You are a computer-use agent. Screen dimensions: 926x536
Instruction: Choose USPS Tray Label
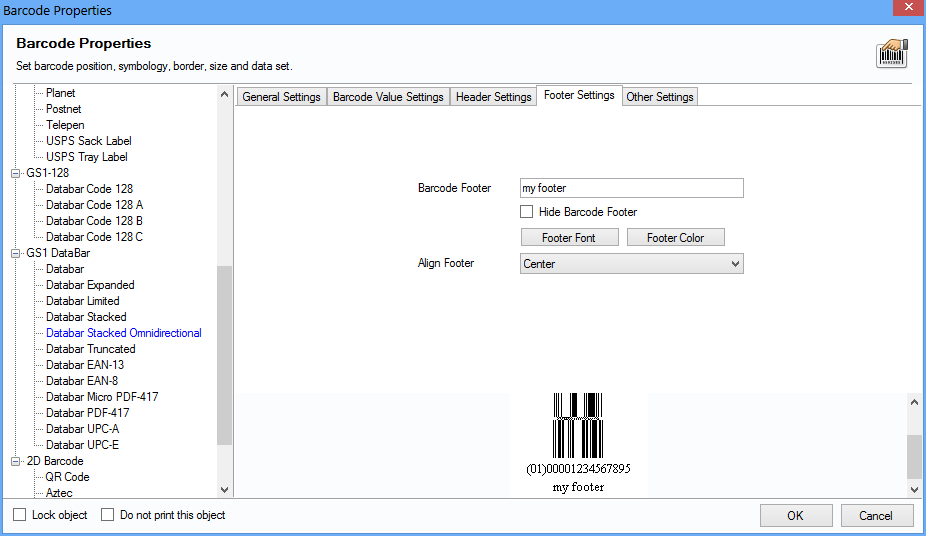(87, 157)
